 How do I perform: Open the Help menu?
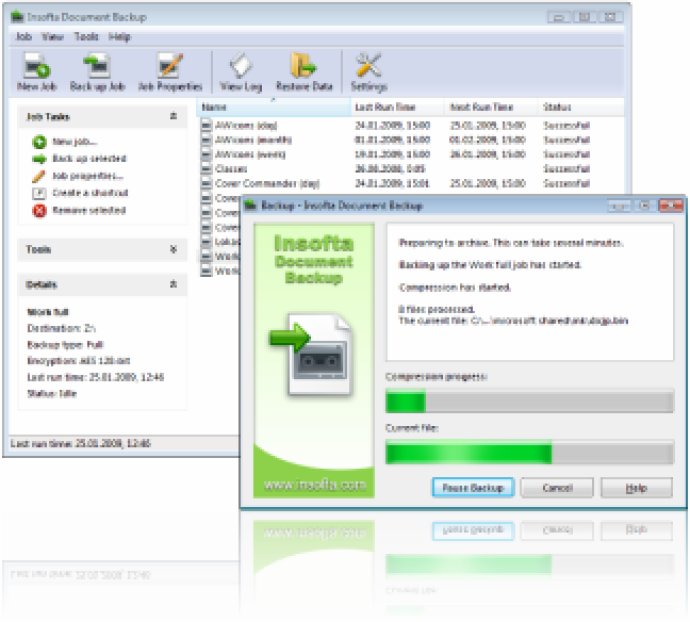(x=119, y=37)
